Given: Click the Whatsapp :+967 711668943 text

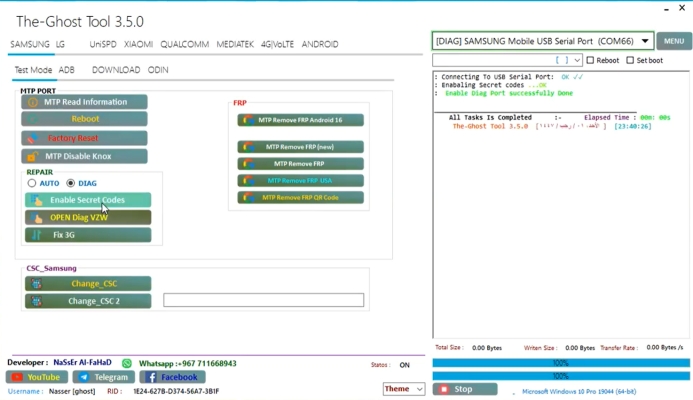Looking at the screenshot, I should (x=188, y=363).
